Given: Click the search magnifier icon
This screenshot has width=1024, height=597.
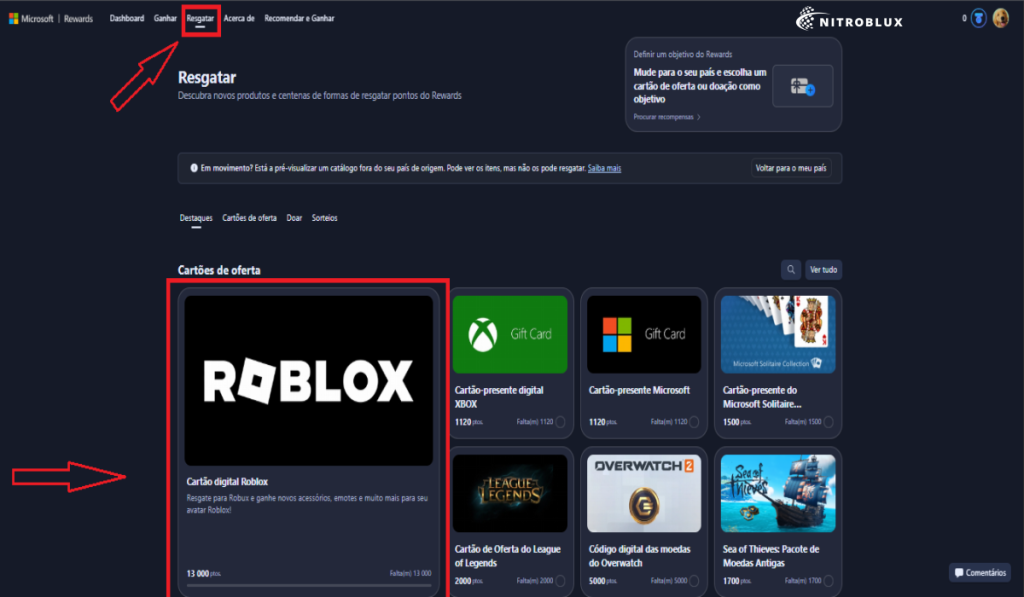Looking at the screenshot, I should pyautogui.click(x=791, y=269).
